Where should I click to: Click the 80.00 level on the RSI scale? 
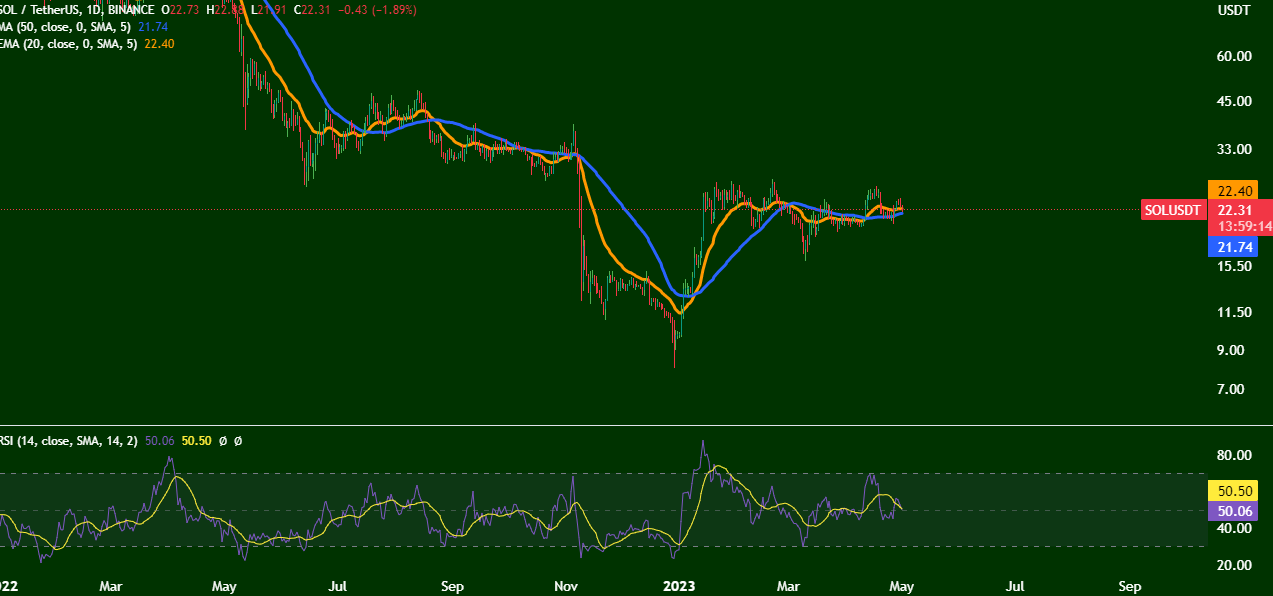tap(1235, 455)
